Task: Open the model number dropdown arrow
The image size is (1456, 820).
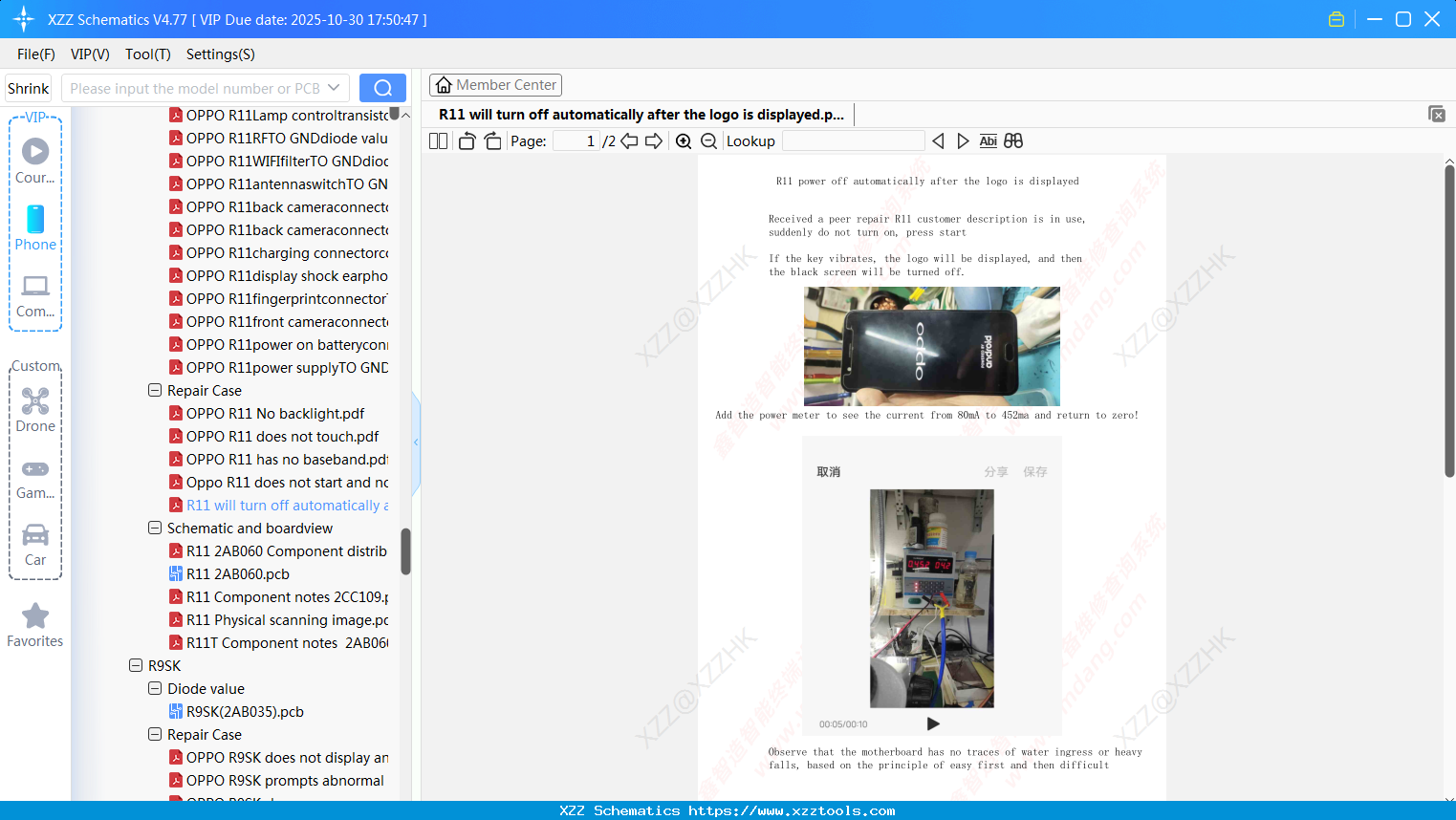Action: [x=334, y=88]
